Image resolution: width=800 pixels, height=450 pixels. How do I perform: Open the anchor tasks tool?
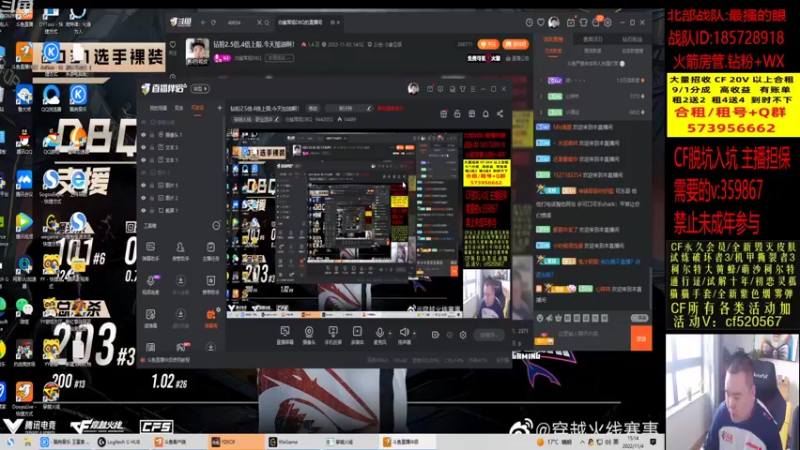tap(211, 251)
